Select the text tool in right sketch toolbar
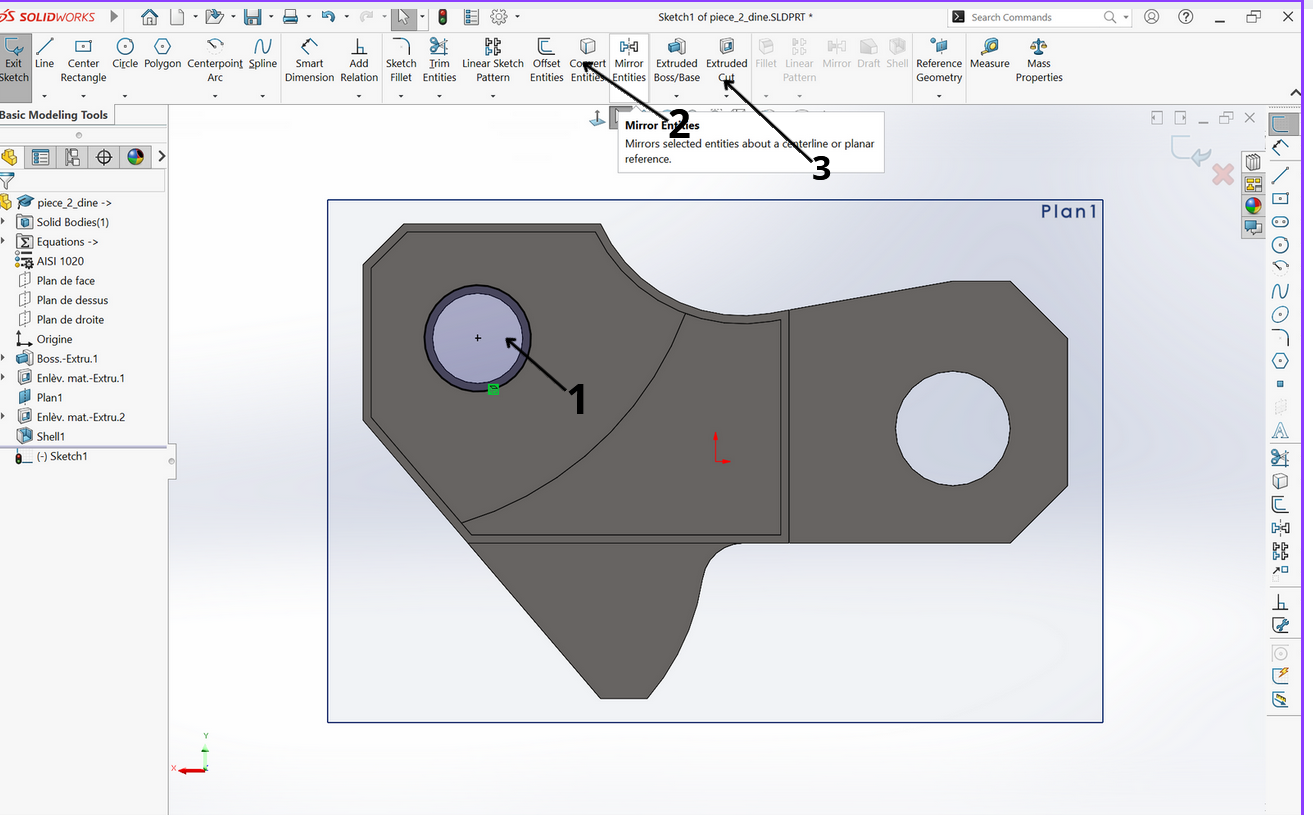This screenshot has height=815, width=1313. tap(1280, 432)
